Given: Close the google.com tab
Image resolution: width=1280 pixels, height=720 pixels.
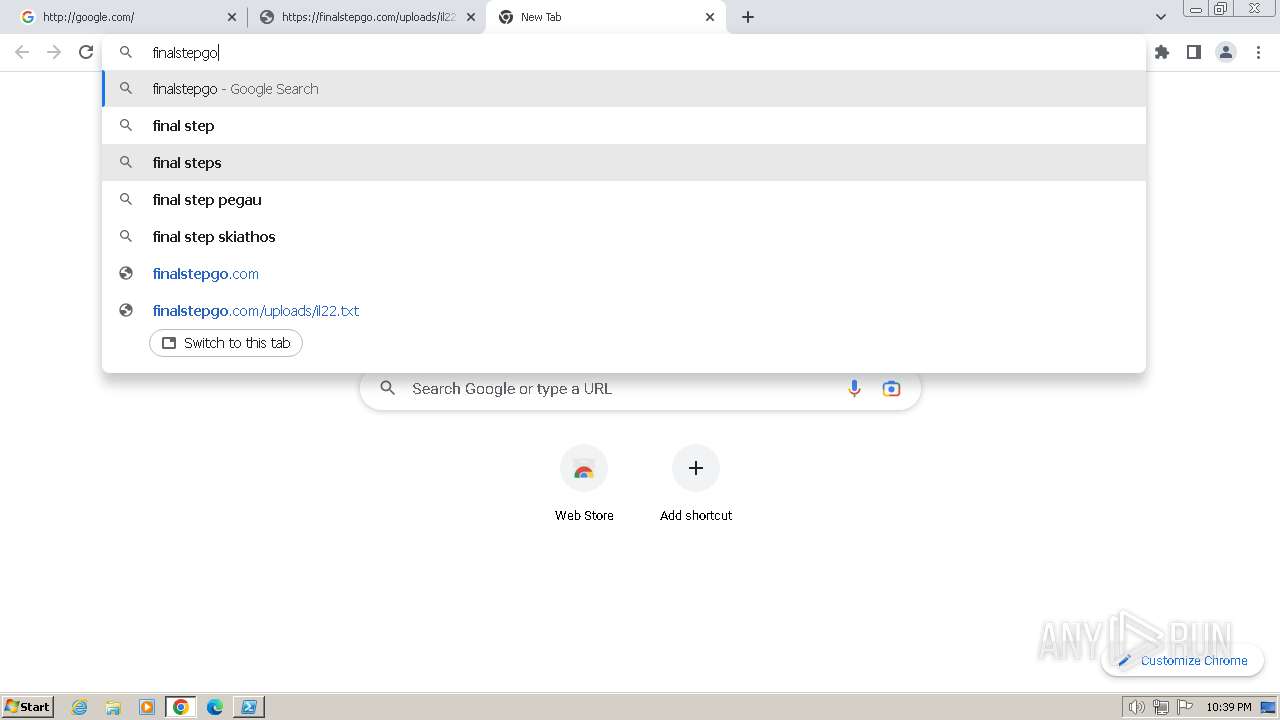Looking at the screenshot, I should pyautogui.click(x=232, y=17).
